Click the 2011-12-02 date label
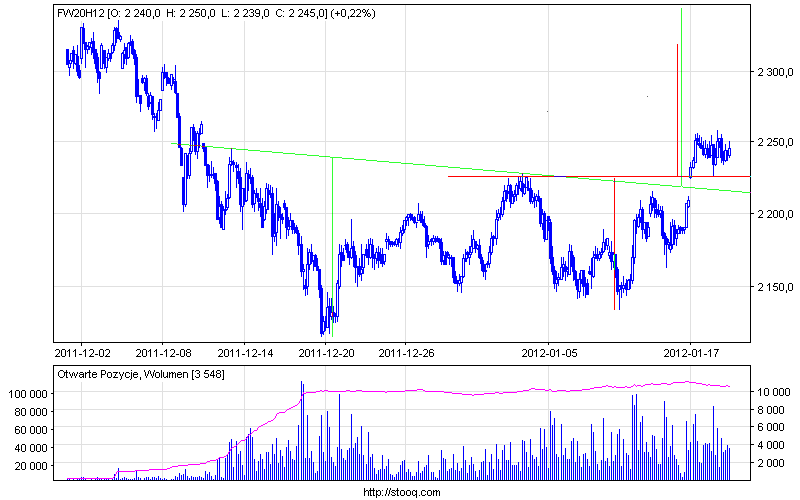800x500 pixels. click(x=82, y=353)
